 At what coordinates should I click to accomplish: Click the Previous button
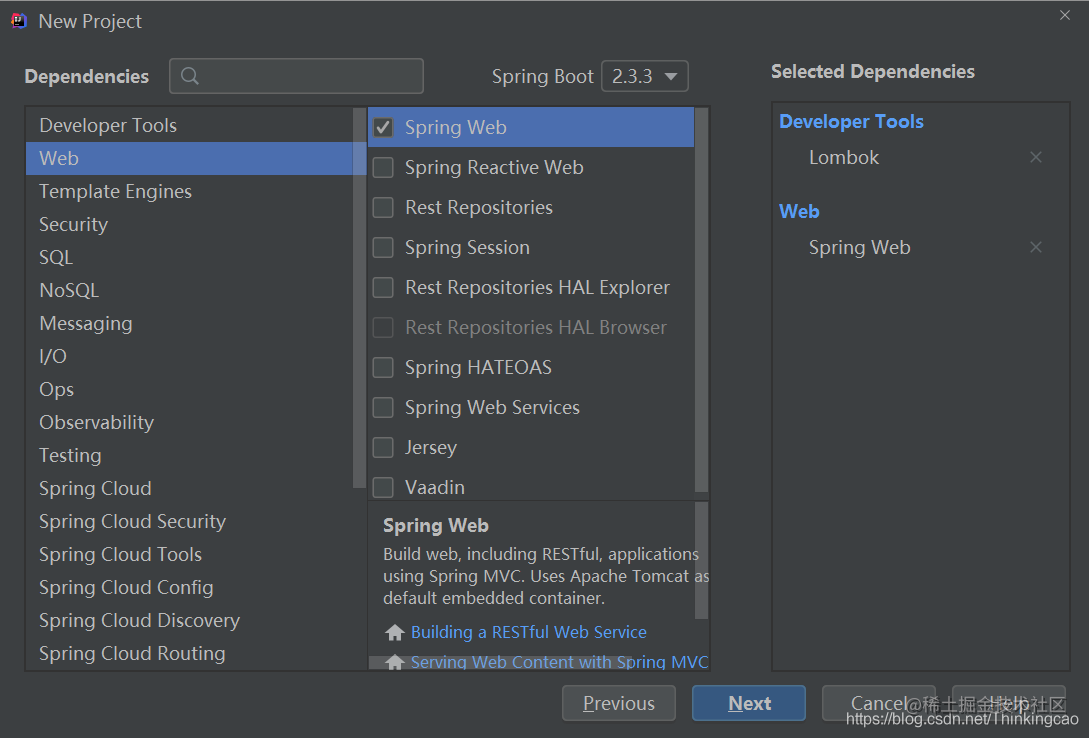pyautogui.click(x=618, y=703)
